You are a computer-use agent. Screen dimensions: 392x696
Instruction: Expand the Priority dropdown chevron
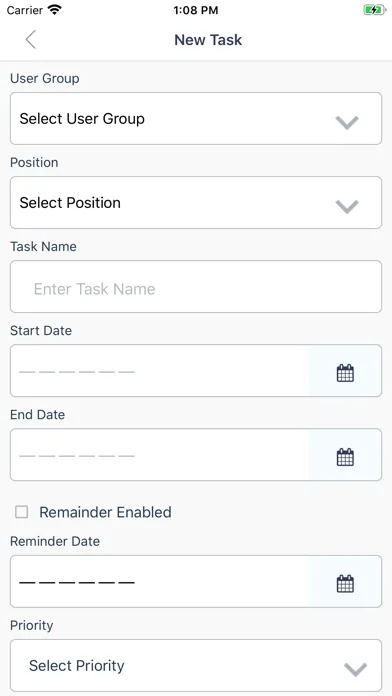pos(356,669)
